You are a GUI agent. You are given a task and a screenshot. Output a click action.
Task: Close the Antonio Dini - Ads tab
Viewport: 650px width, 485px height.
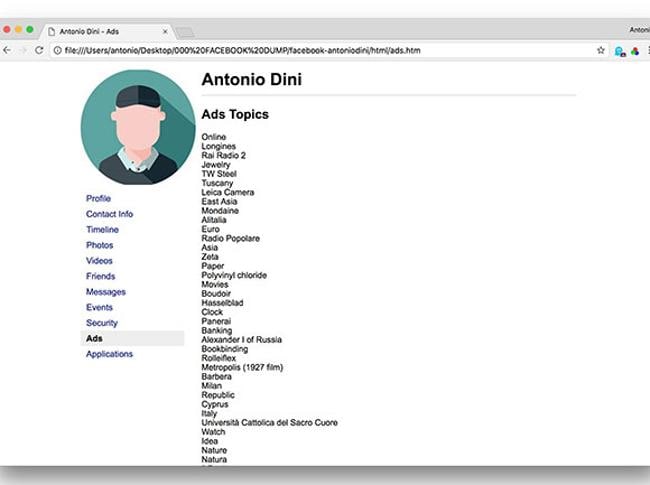point(165,31)
